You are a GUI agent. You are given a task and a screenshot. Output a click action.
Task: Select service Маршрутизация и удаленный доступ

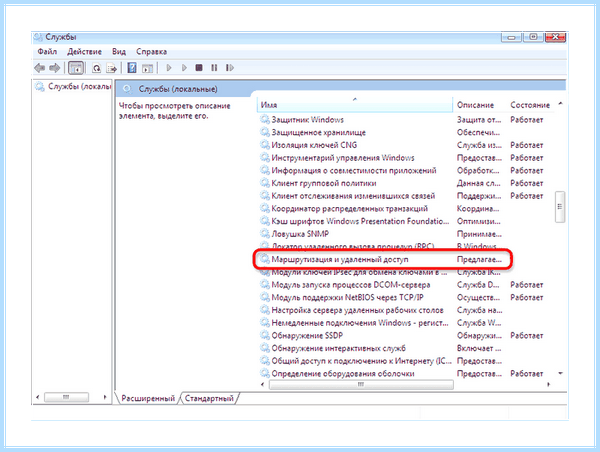pyautogui.click(x=340, y=259)
